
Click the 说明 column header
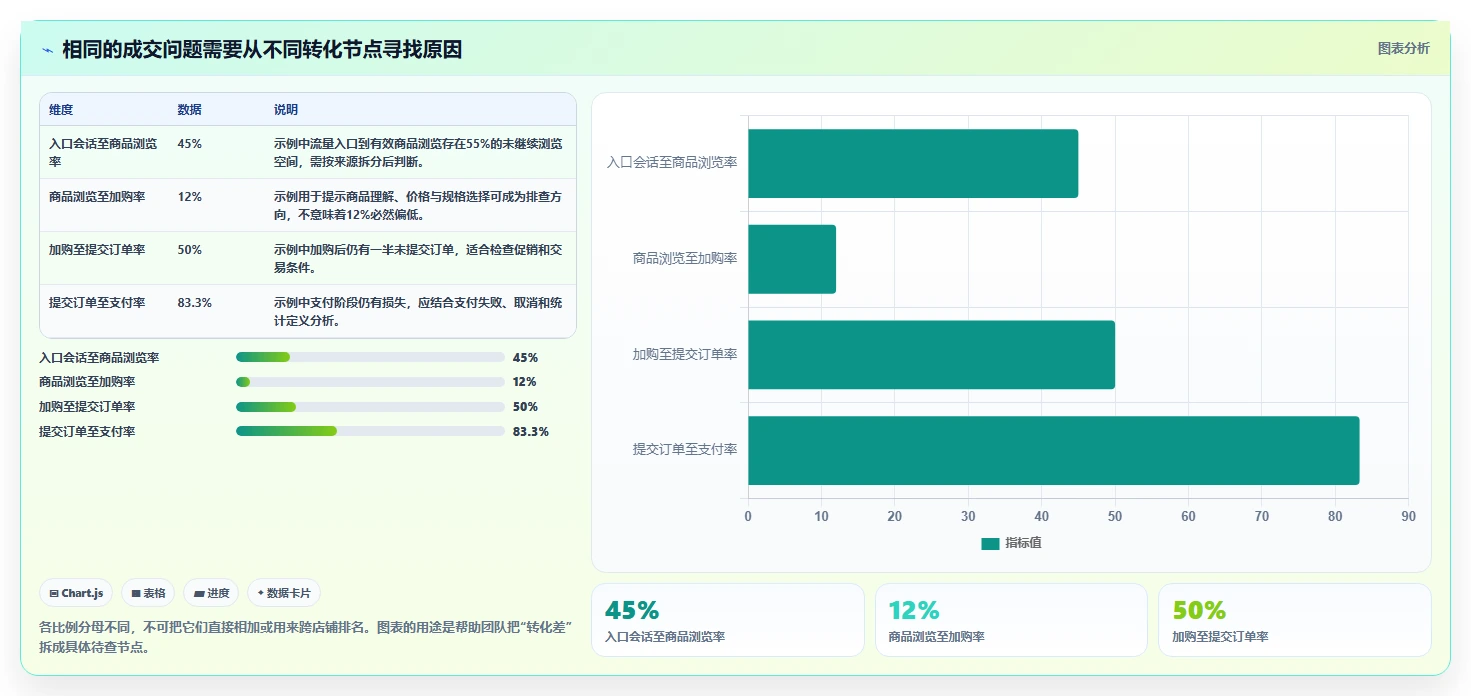286,110
